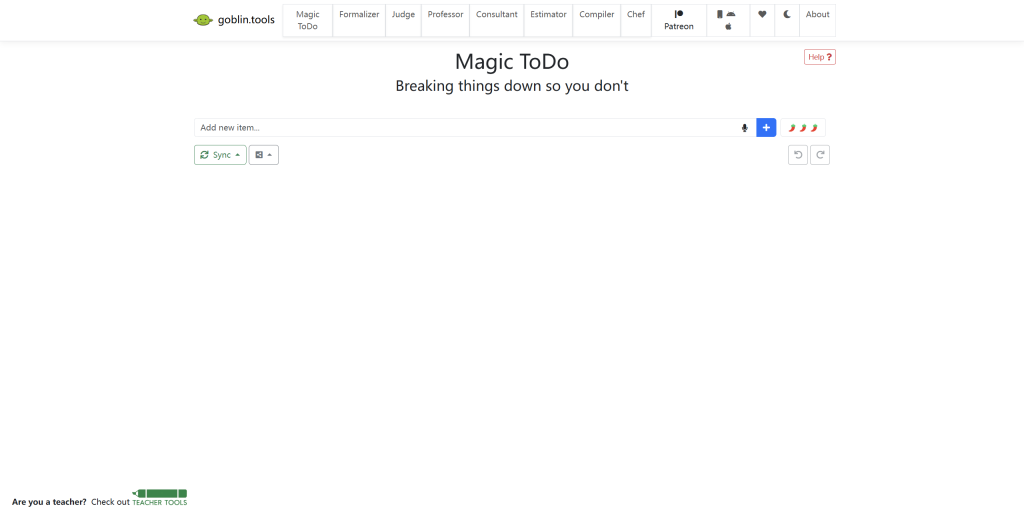Visit the Patreon link

pos(679,20)
